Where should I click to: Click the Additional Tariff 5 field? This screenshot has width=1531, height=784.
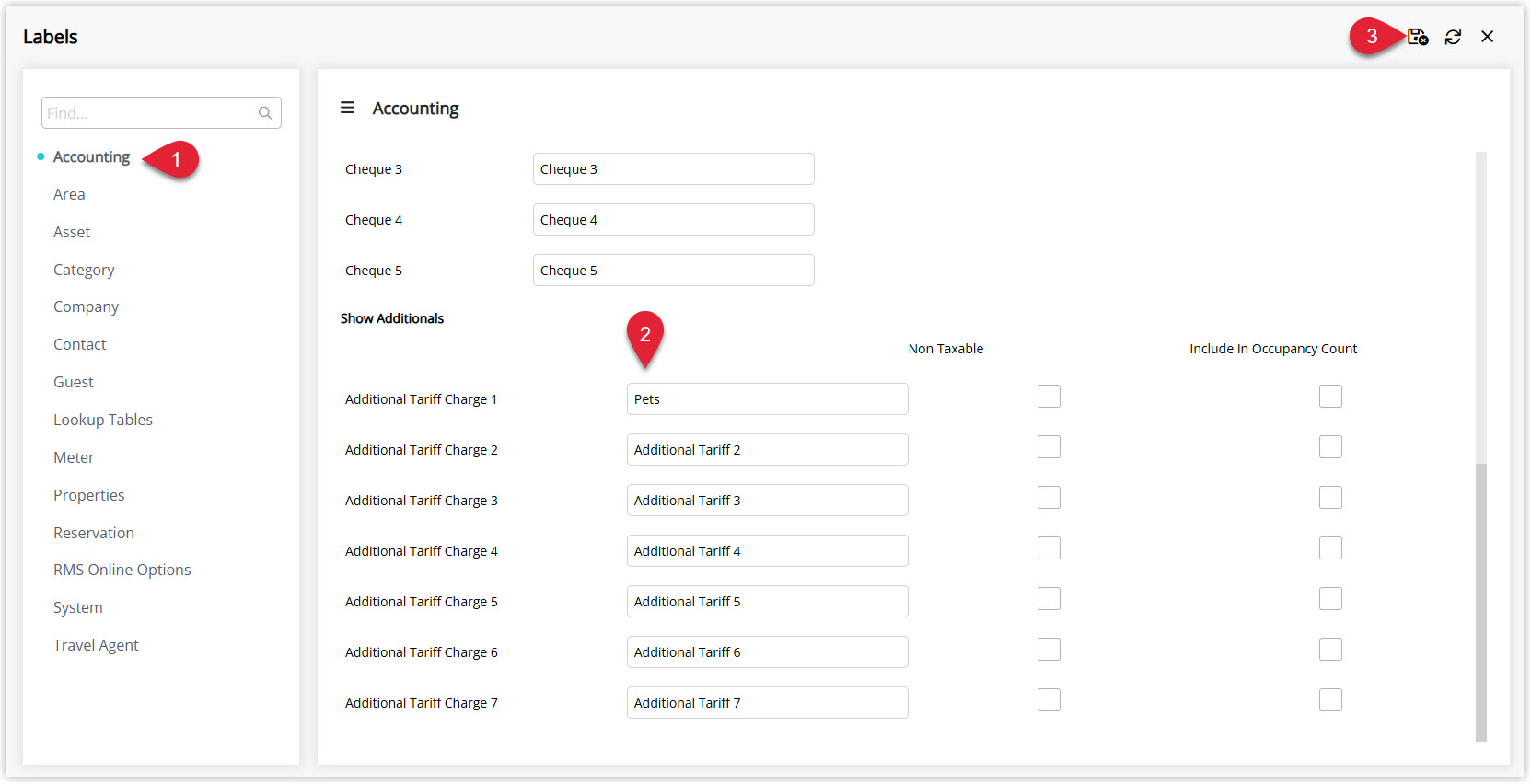point(768,602)
